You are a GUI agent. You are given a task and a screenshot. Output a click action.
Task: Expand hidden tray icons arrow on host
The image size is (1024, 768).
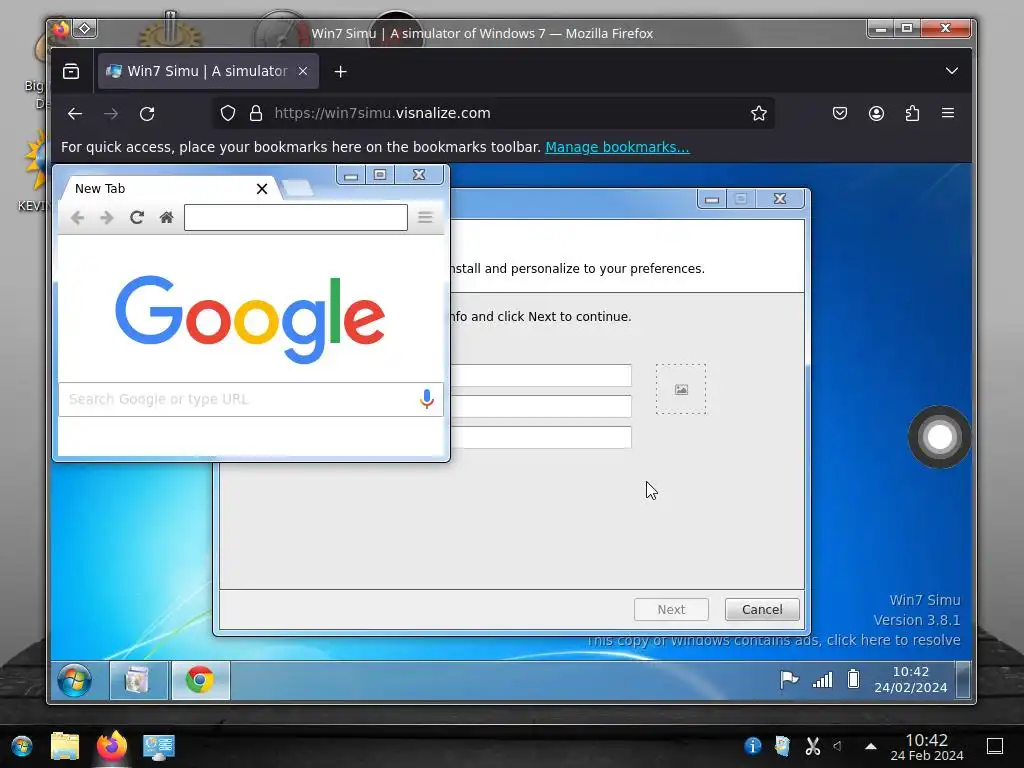pos(871,746)
